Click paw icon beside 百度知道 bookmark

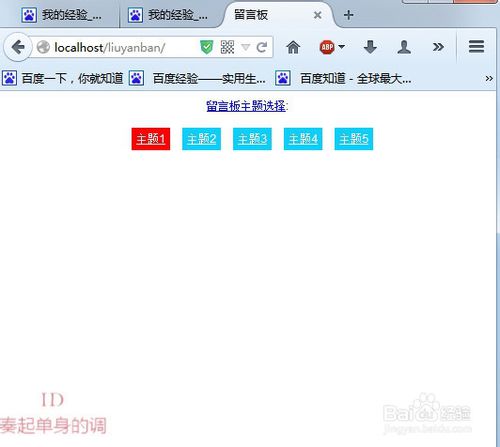pyautogui.click(x=283, y=79)
